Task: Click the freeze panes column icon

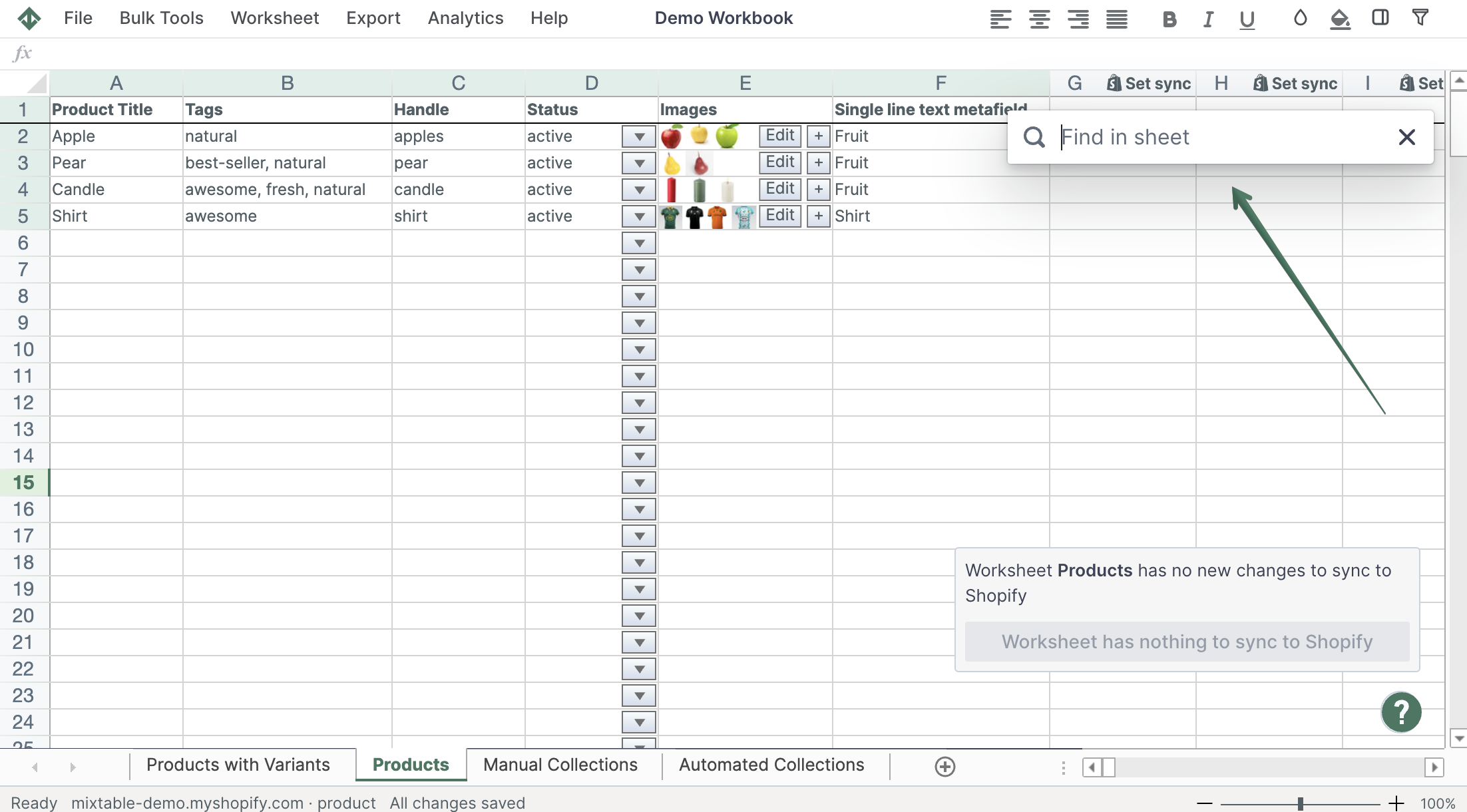Action: (x=1380, y=17)
